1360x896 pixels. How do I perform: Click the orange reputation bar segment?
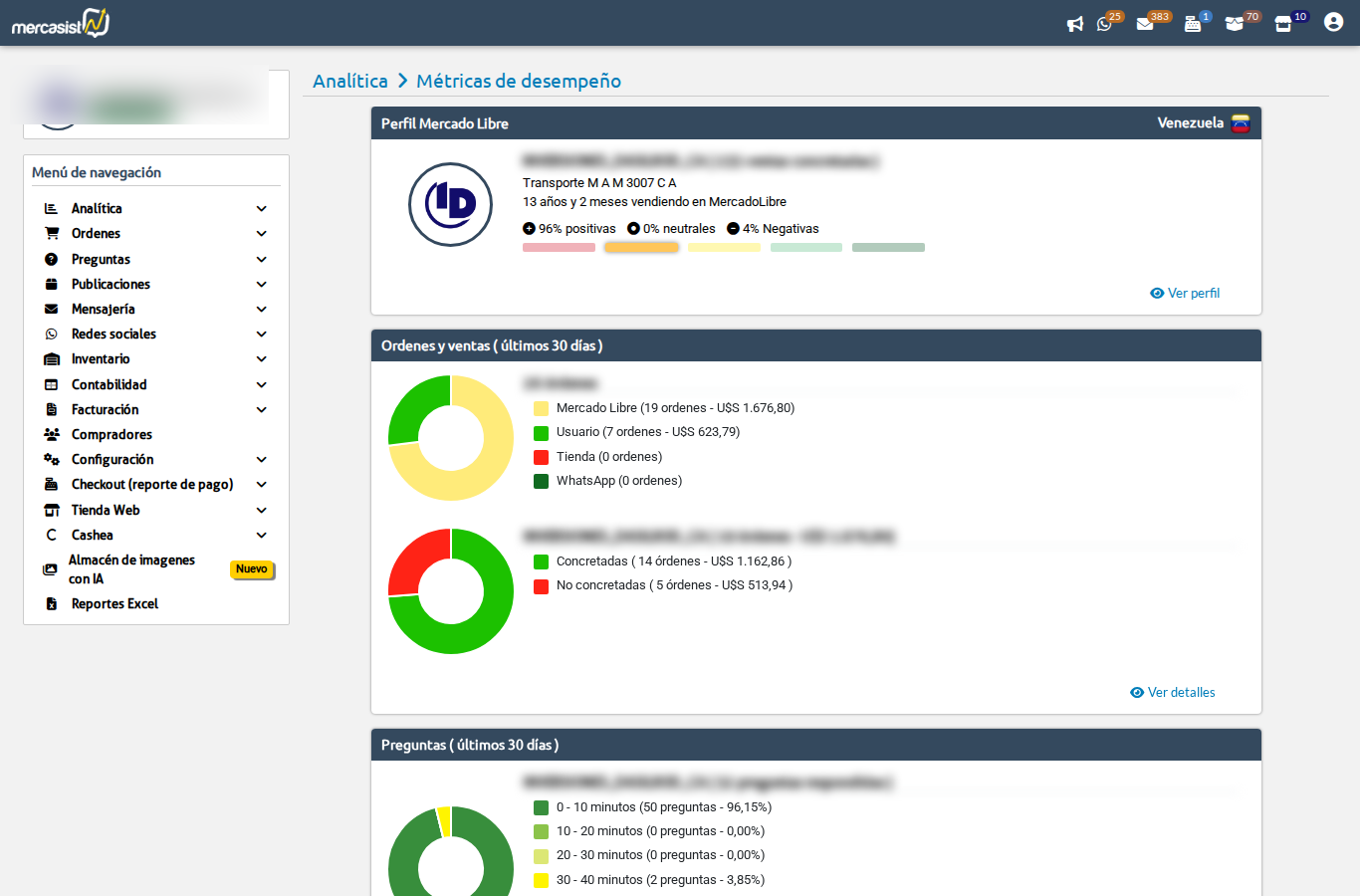click(641, 247)
